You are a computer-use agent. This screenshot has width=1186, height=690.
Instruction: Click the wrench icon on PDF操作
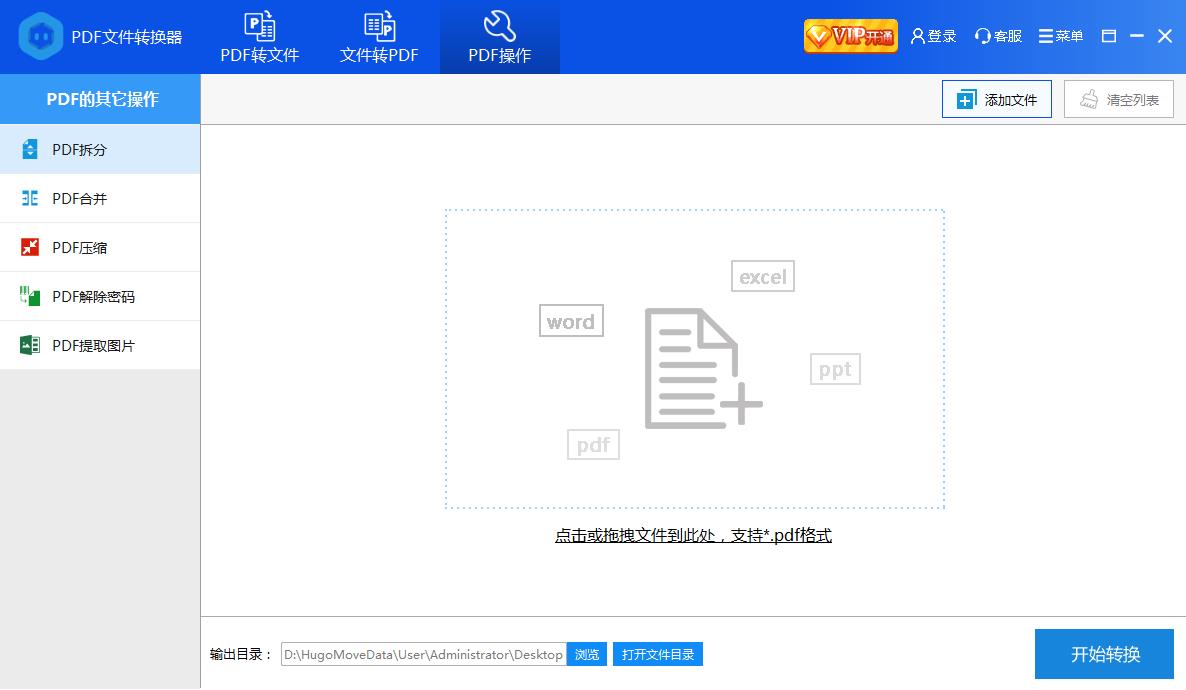(x=499, y=26)
